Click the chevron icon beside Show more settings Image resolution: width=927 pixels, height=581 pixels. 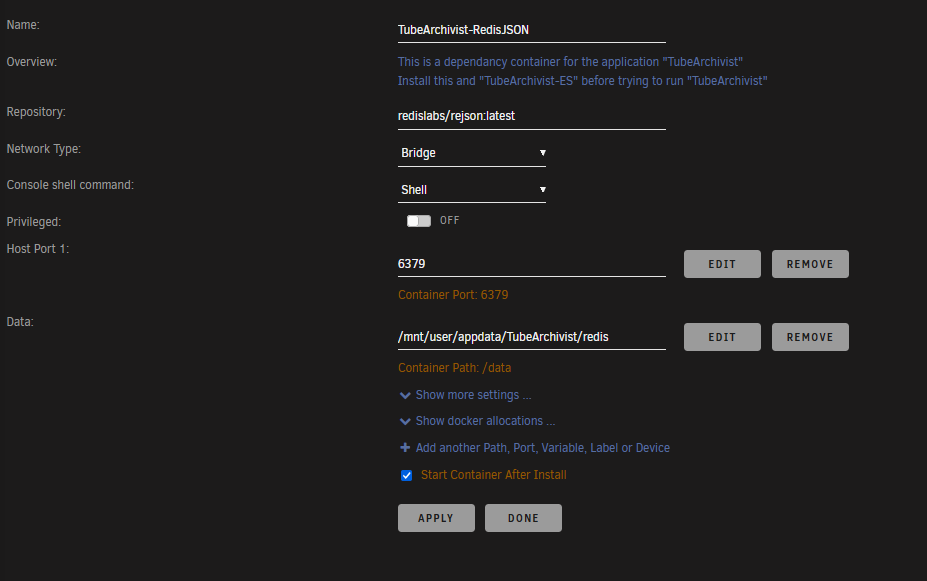pos(405,395)
